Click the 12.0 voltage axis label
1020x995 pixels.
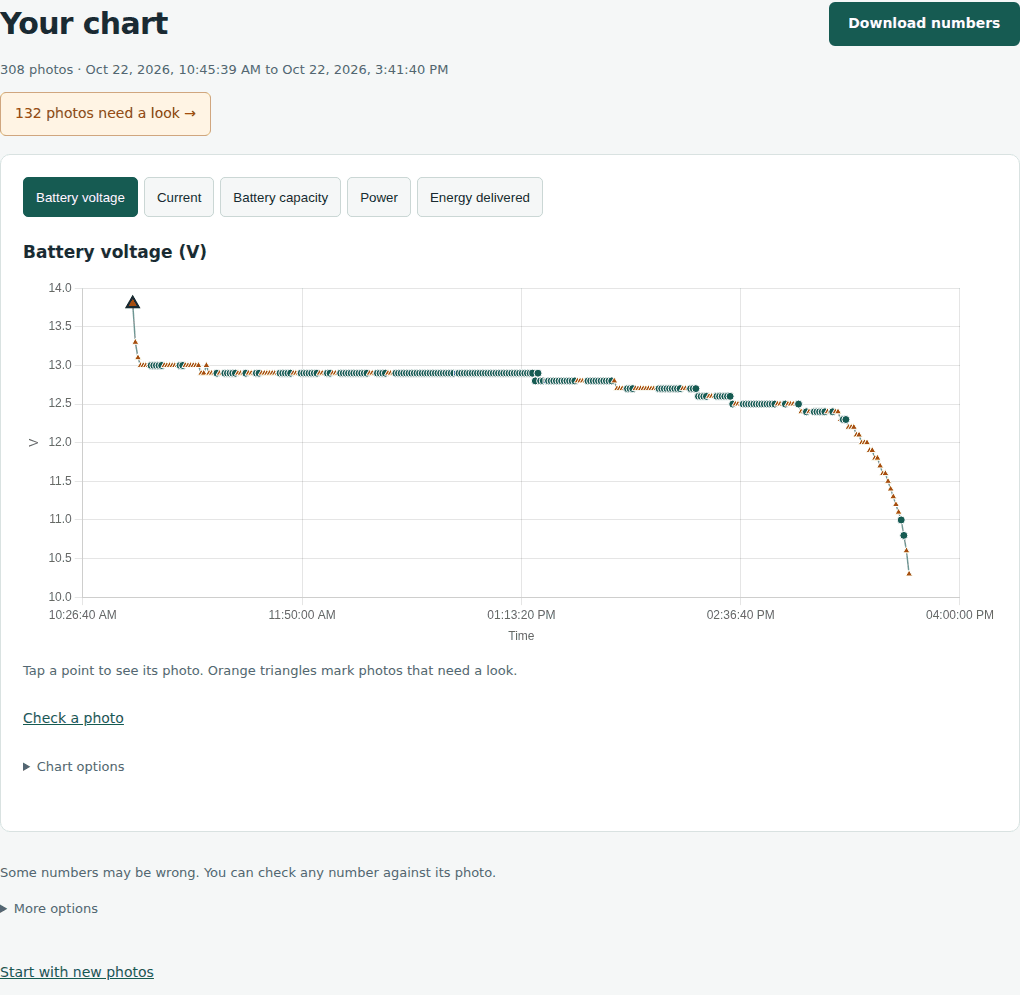[60, 442]
